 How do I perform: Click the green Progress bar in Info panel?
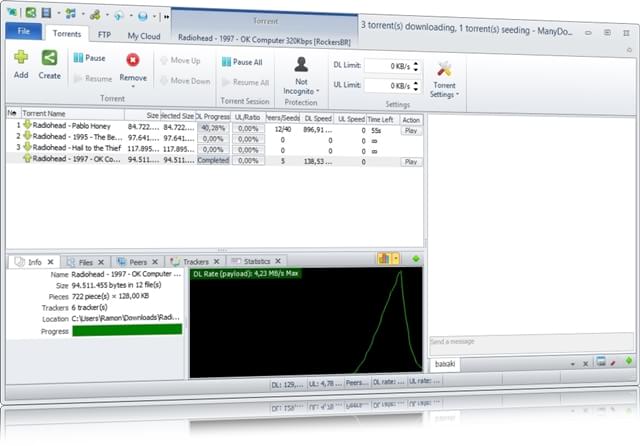click(x=127, y=330)
